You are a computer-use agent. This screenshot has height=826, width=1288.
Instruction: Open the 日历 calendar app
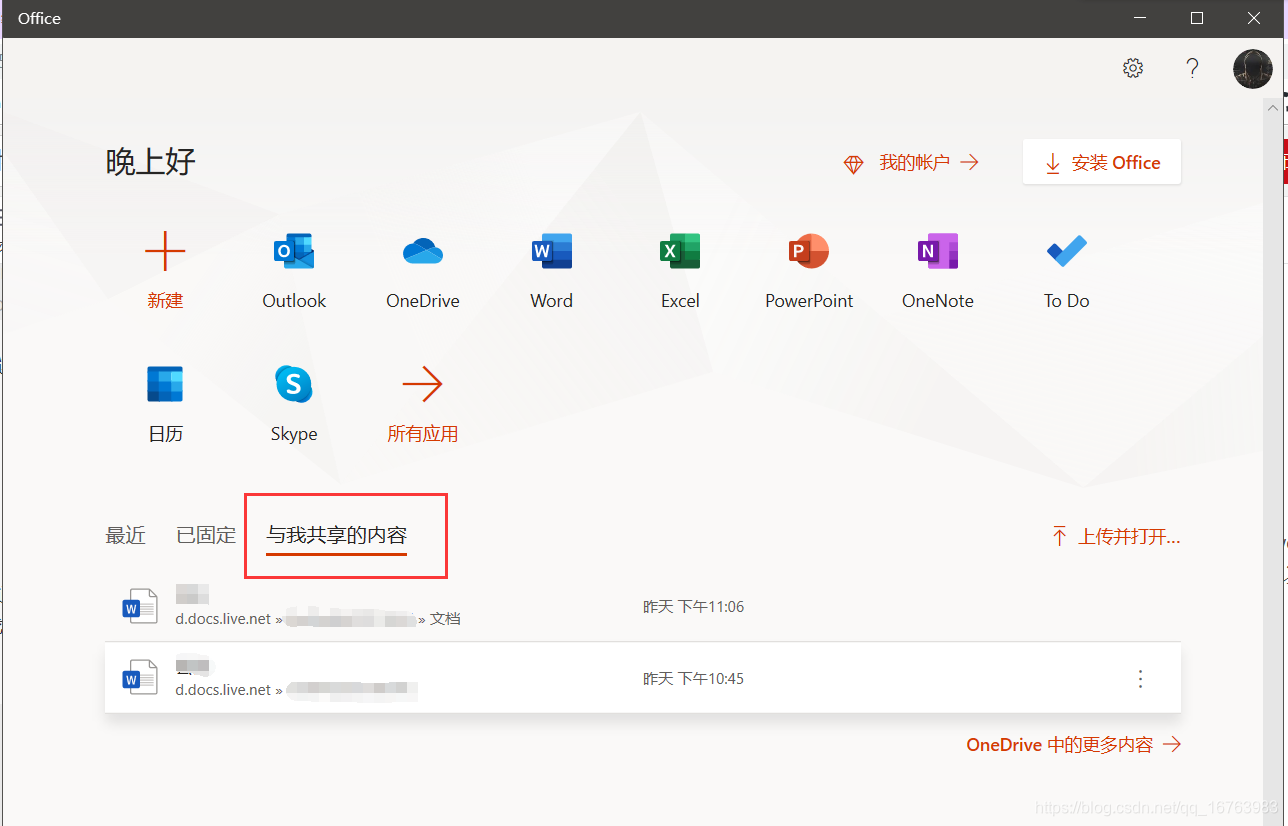tap(165, 384)
